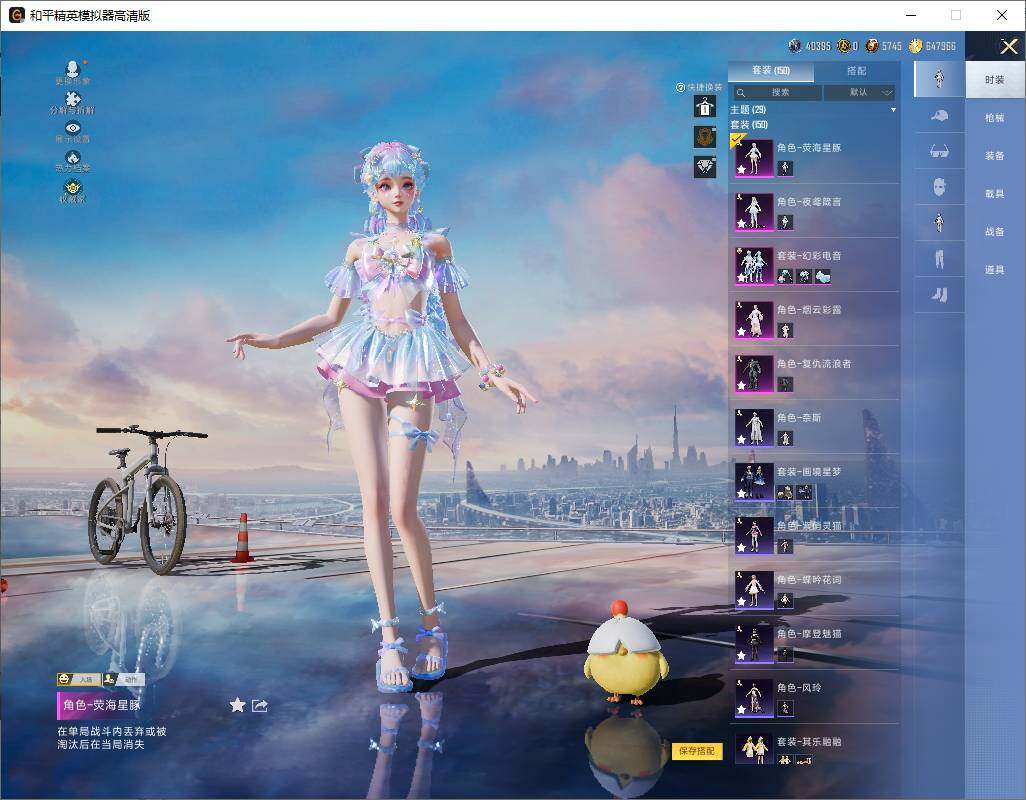
Task: Open the 动作 action button
Action: pos(123,679)
